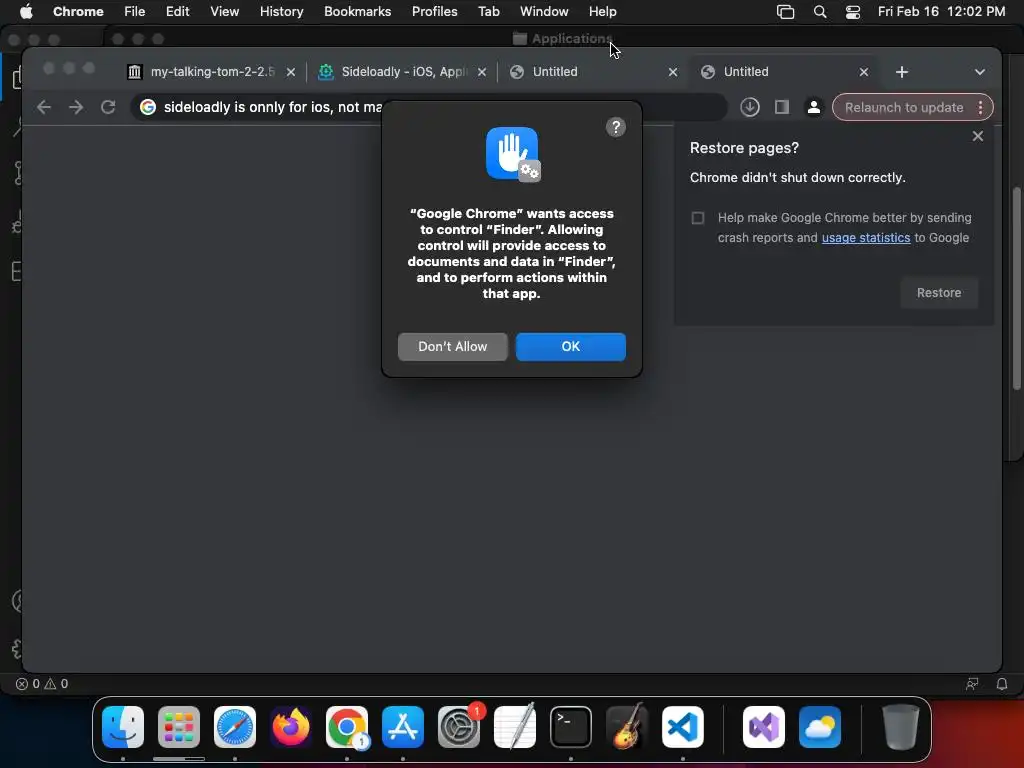The image size is (1024, 768).
Task: Open Chrome's three-dot menu
Action: point(980,107)
